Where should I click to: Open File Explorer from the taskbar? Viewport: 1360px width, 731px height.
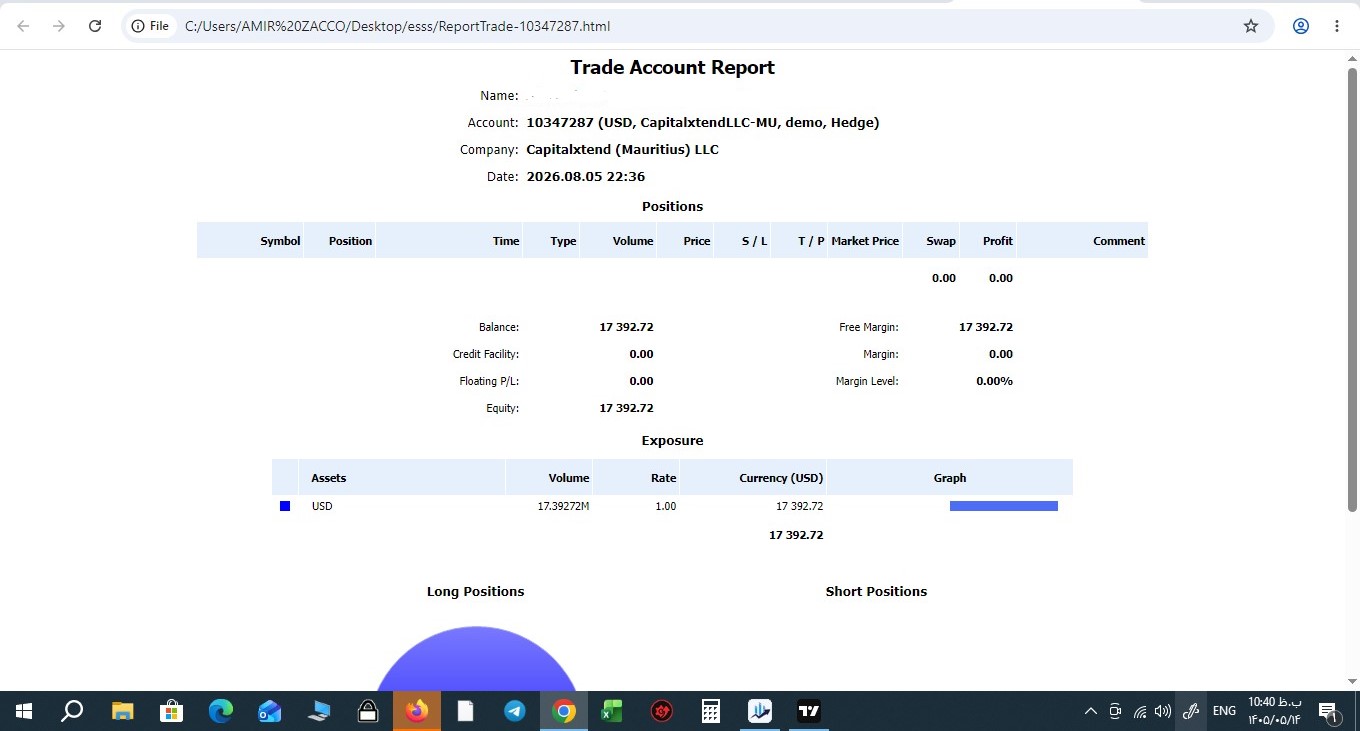[x=122, y=711]
